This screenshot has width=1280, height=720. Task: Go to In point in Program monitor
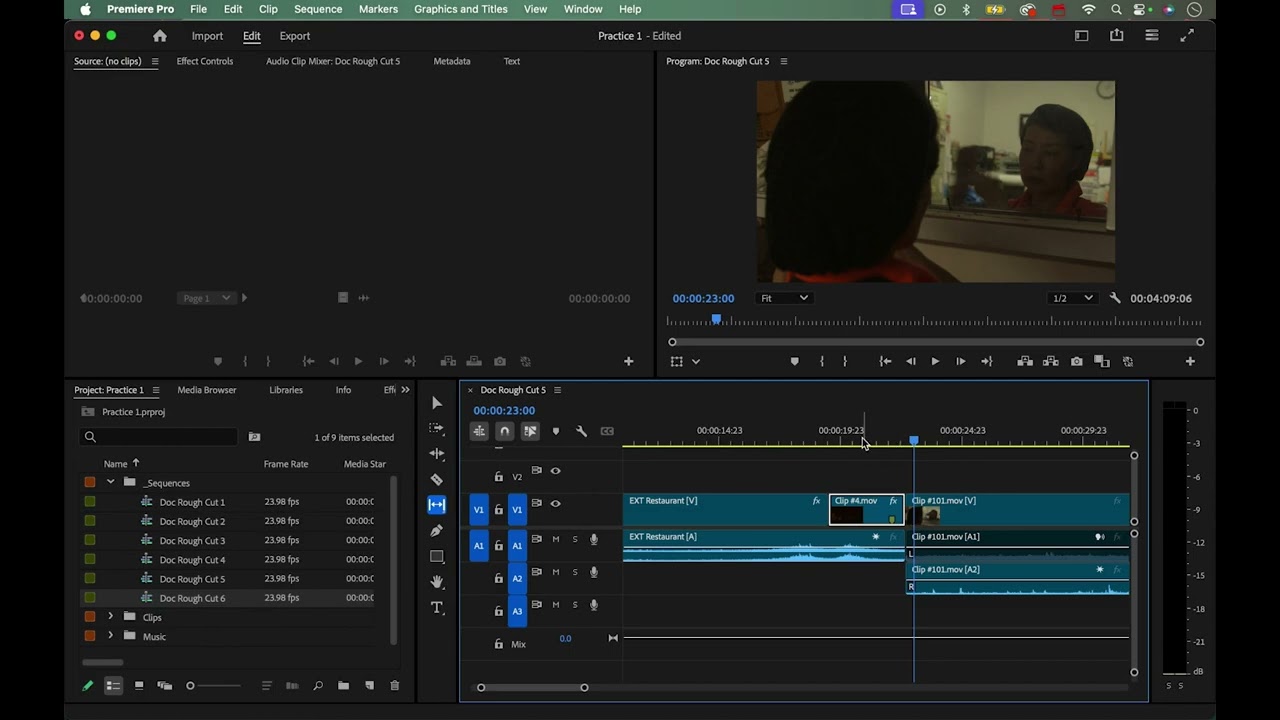point(885,361)
